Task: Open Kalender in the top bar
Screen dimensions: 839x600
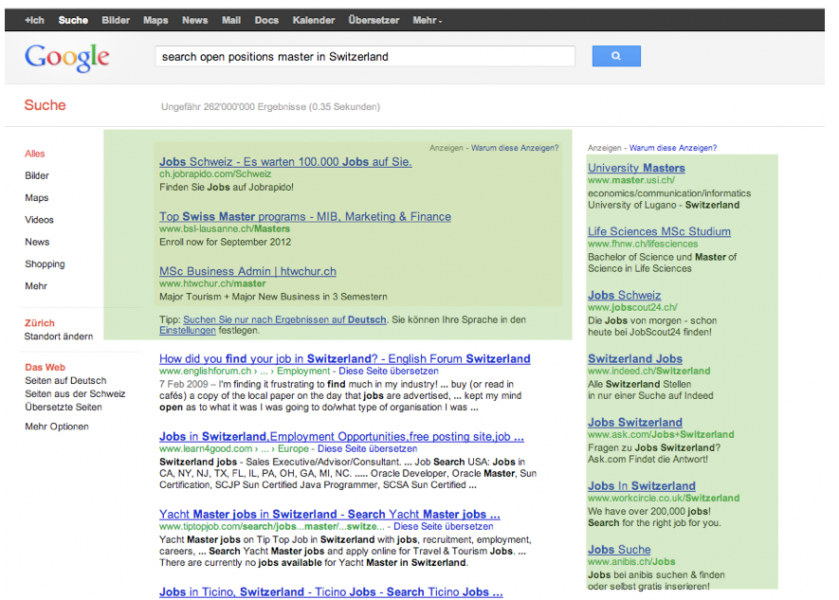Action: pyautogui.click(x=314, y=20)
